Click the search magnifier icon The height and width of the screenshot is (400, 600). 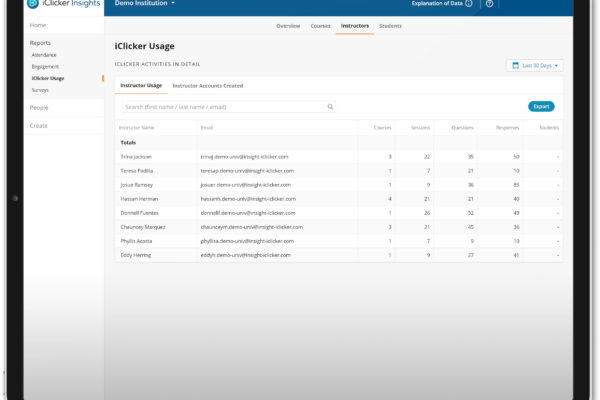coord(330,107)
